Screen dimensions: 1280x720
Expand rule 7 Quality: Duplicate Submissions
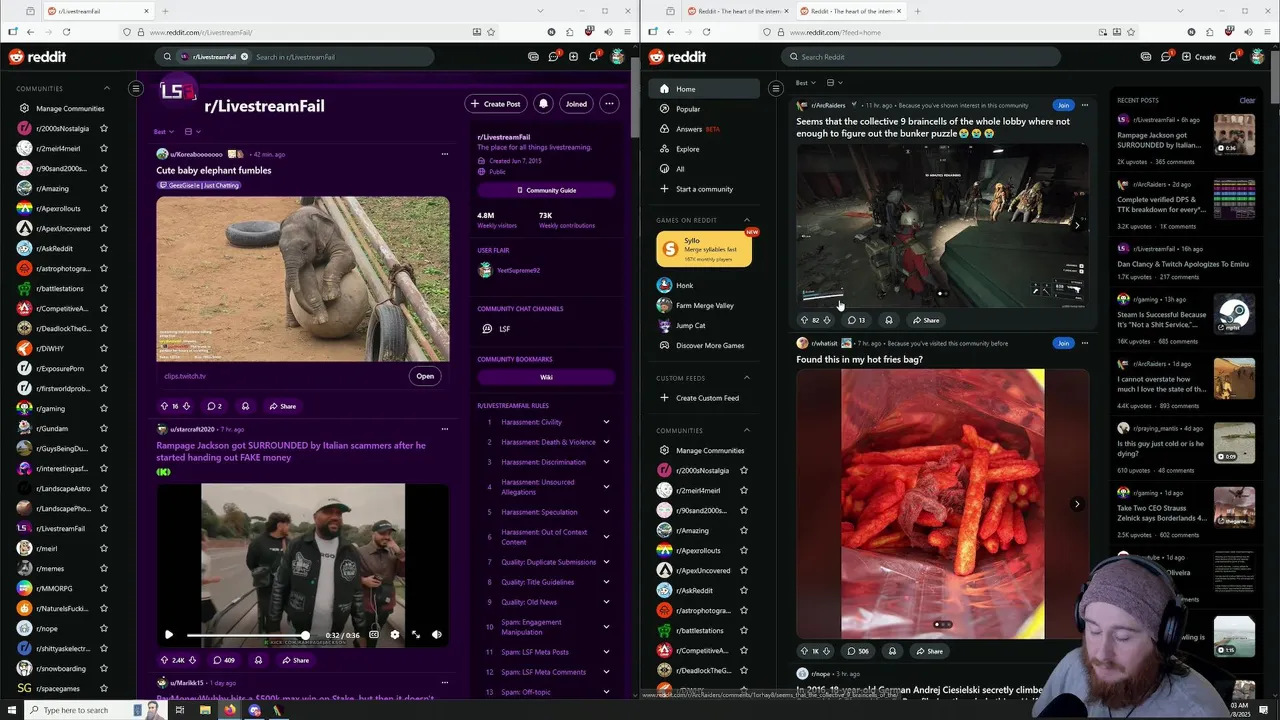[x=606, y=562]
